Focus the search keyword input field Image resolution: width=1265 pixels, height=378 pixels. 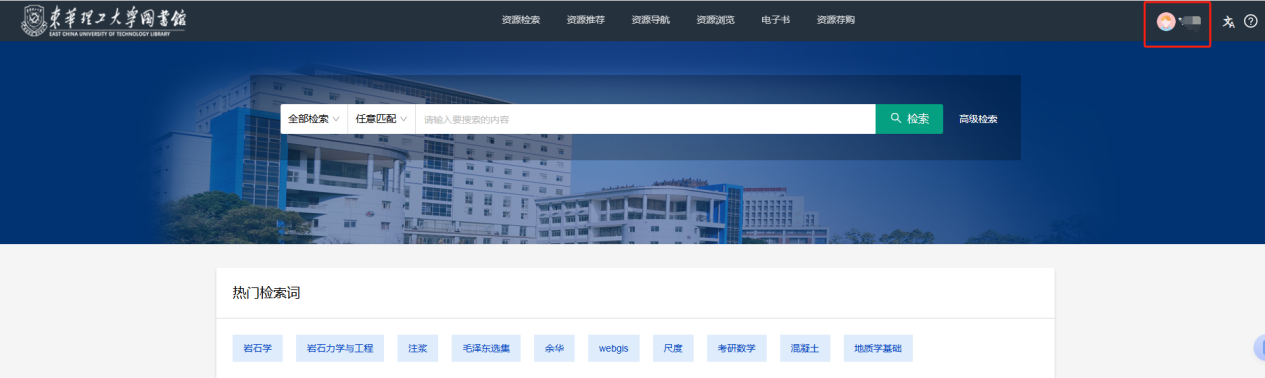click(x=645, y=119)
